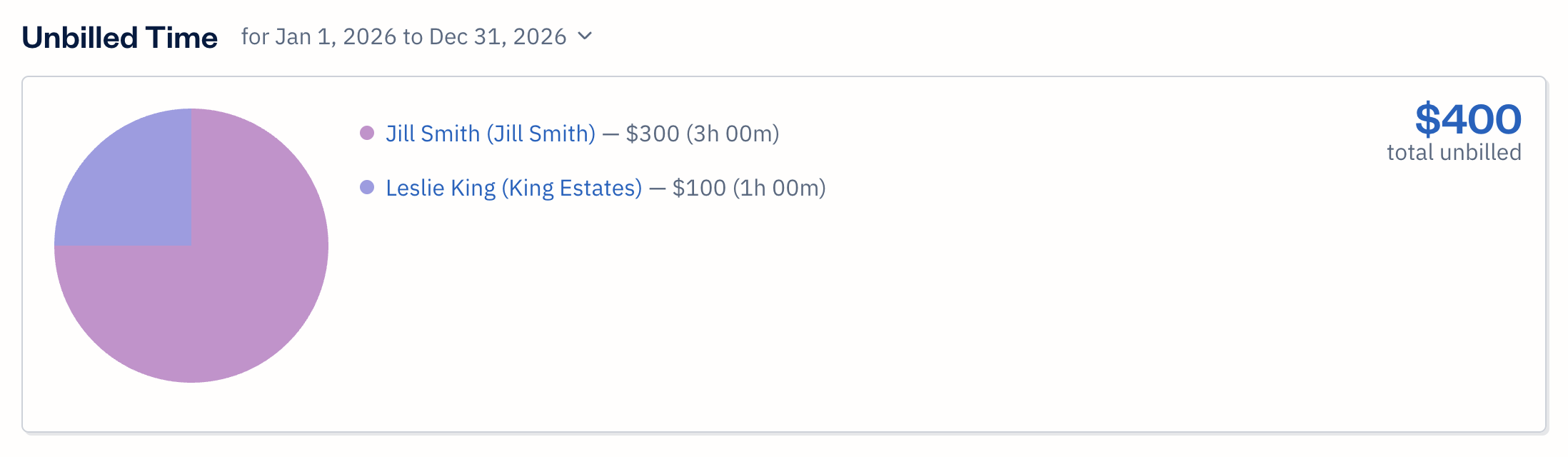
Task: Select the Unbilled Time heading
Action: (x=120, y=36)
